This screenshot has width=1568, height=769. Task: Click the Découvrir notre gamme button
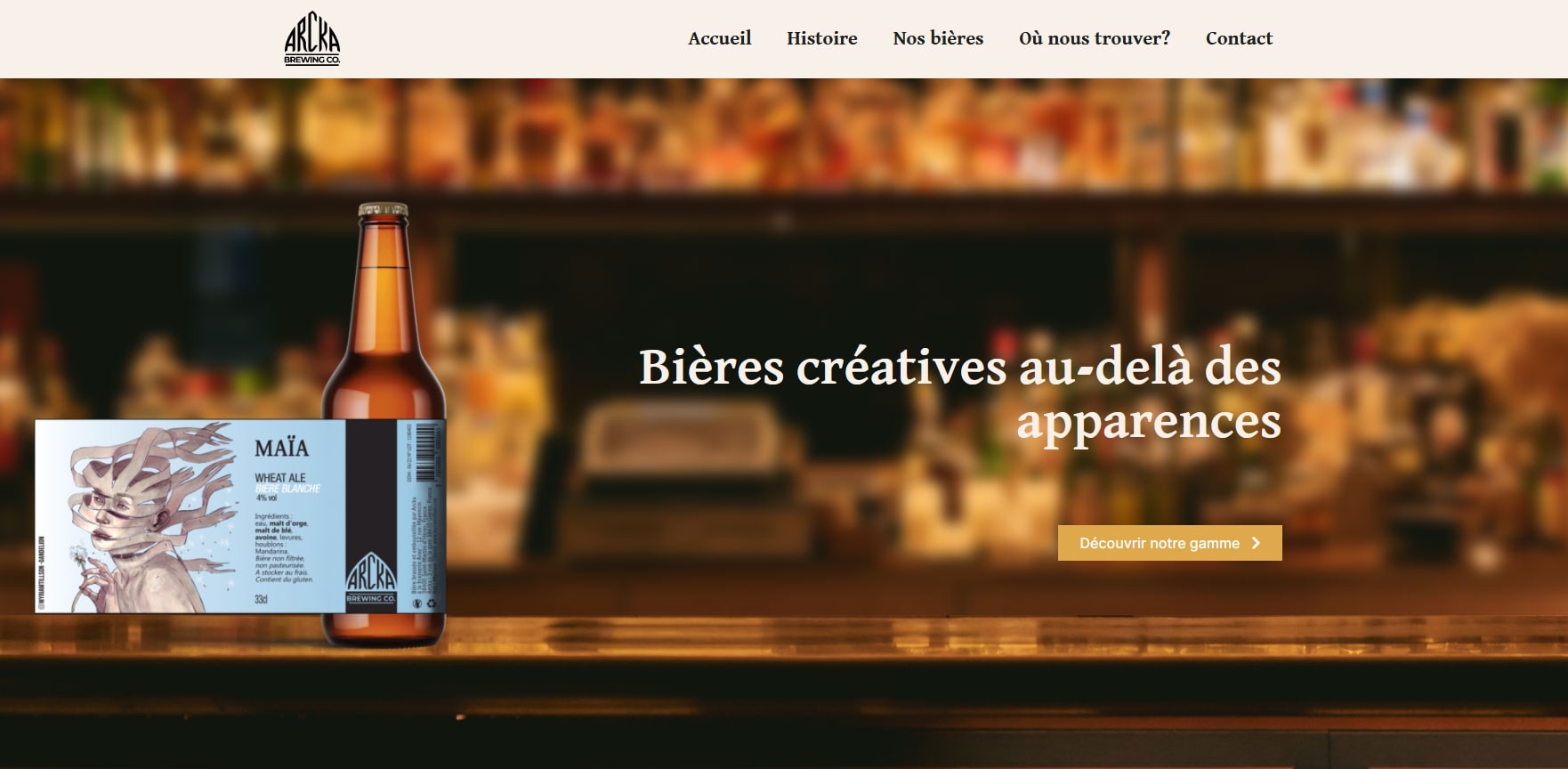pos(1169,543)
